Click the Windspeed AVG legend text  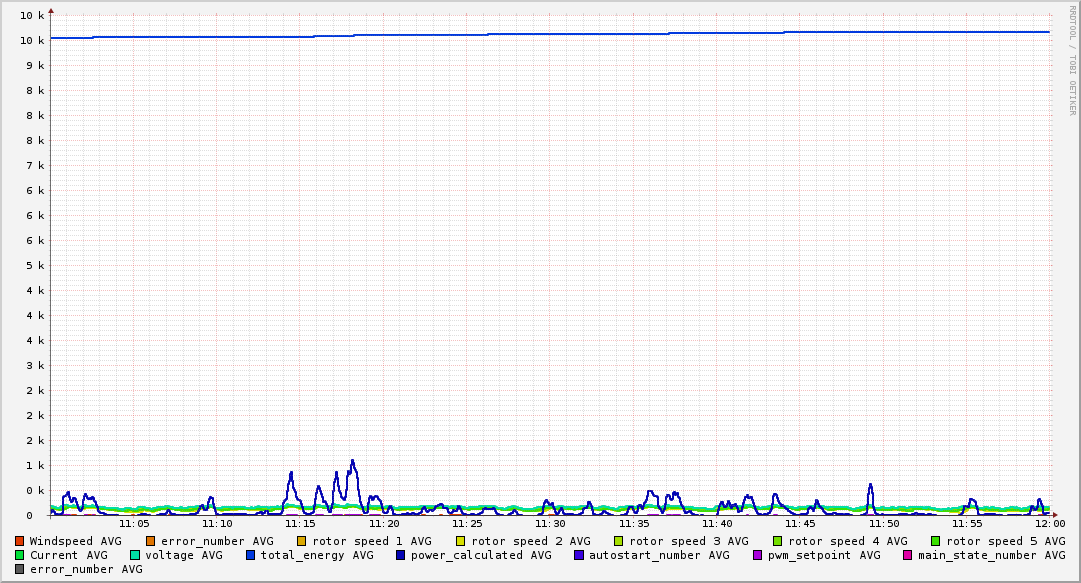(x=75, y=541)
